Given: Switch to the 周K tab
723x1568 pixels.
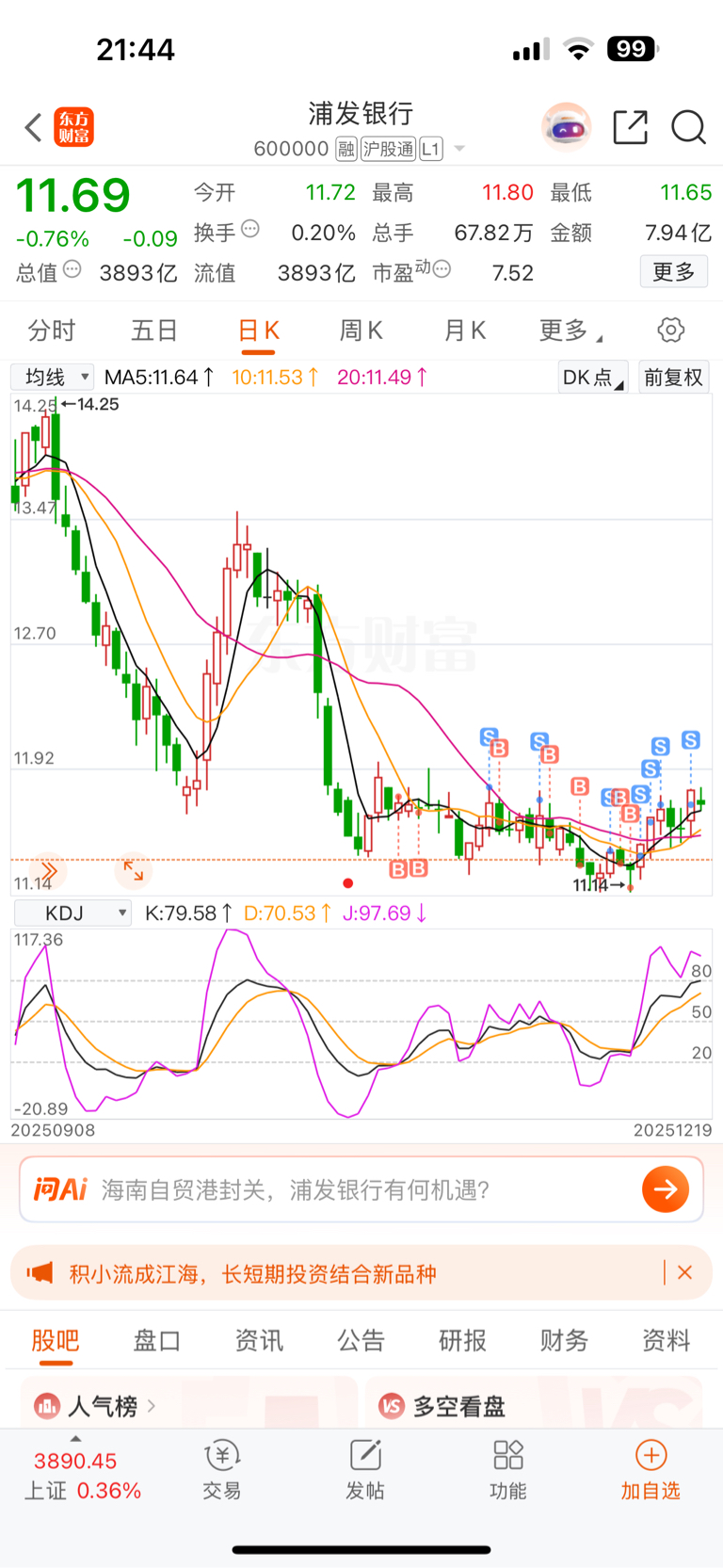Looking at the screenshot, I should click(x=361, y=331).
